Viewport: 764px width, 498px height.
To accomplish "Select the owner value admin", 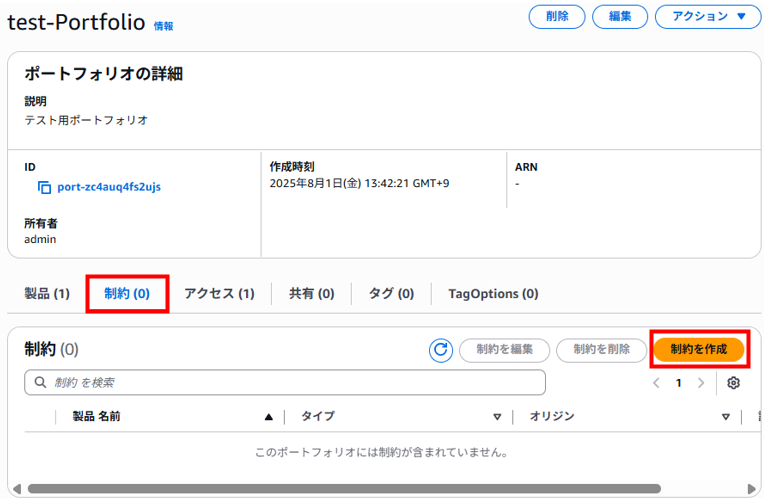I will pos(40,239).
